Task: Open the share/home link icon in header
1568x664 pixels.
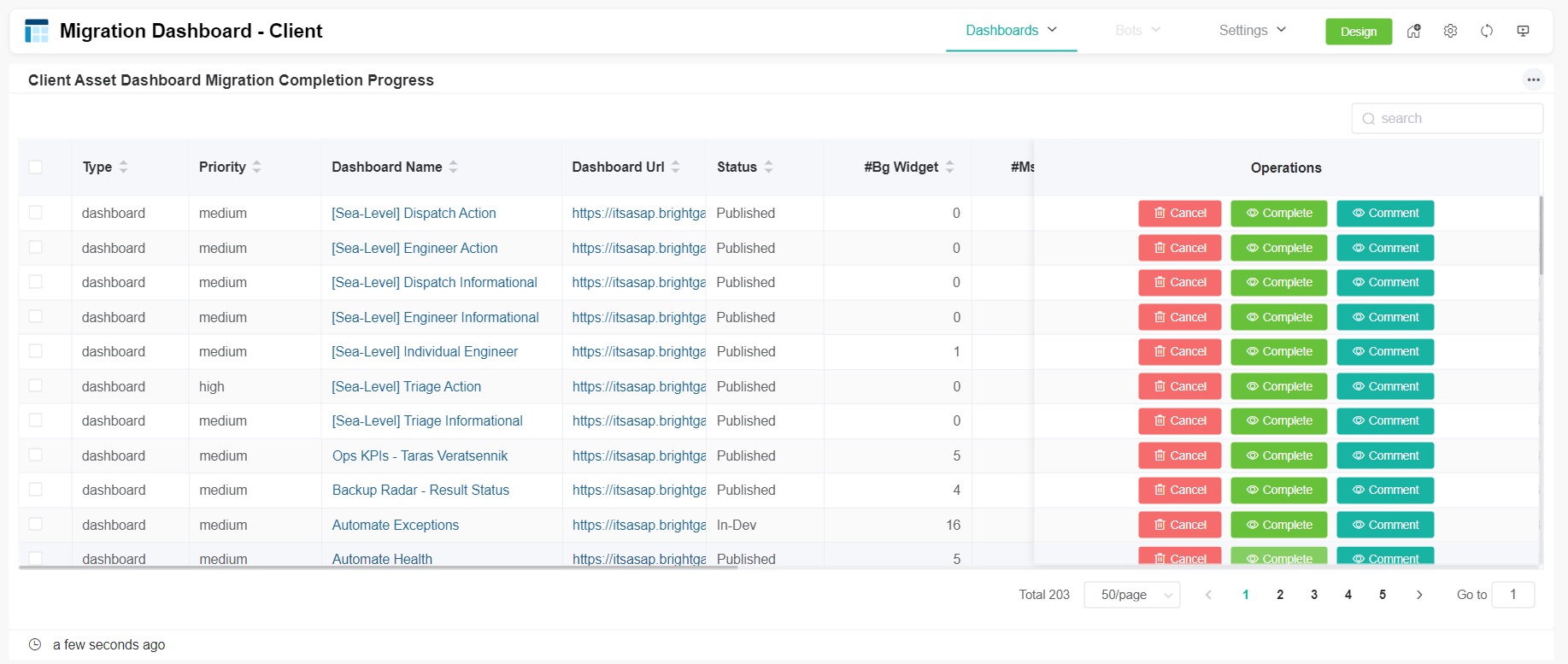Action: click(x=1414, y=31)
